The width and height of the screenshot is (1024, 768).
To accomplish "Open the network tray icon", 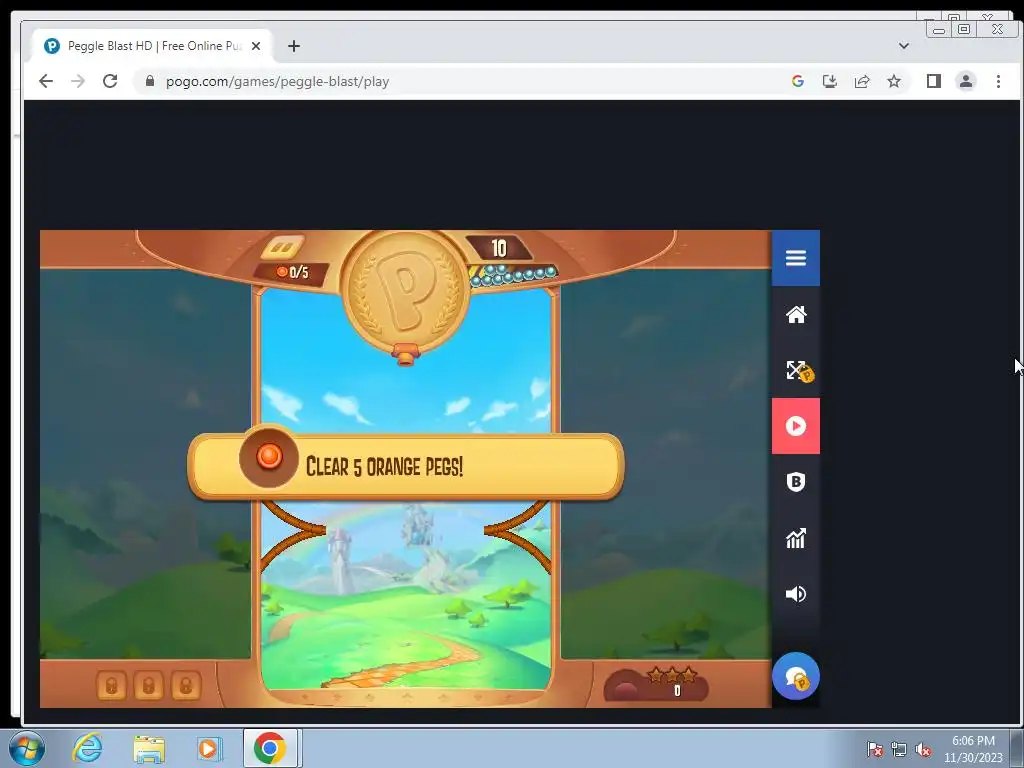I will pyautogui.click(x=899, y=750).
